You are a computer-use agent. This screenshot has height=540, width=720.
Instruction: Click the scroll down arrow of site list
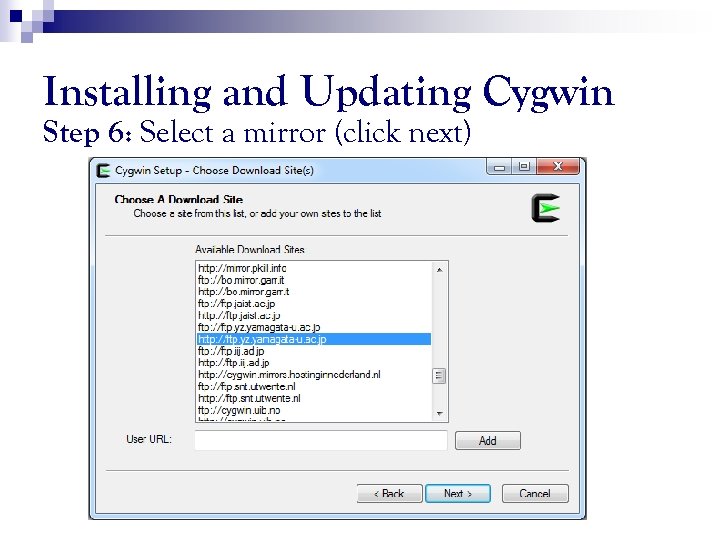click(439, 414)
